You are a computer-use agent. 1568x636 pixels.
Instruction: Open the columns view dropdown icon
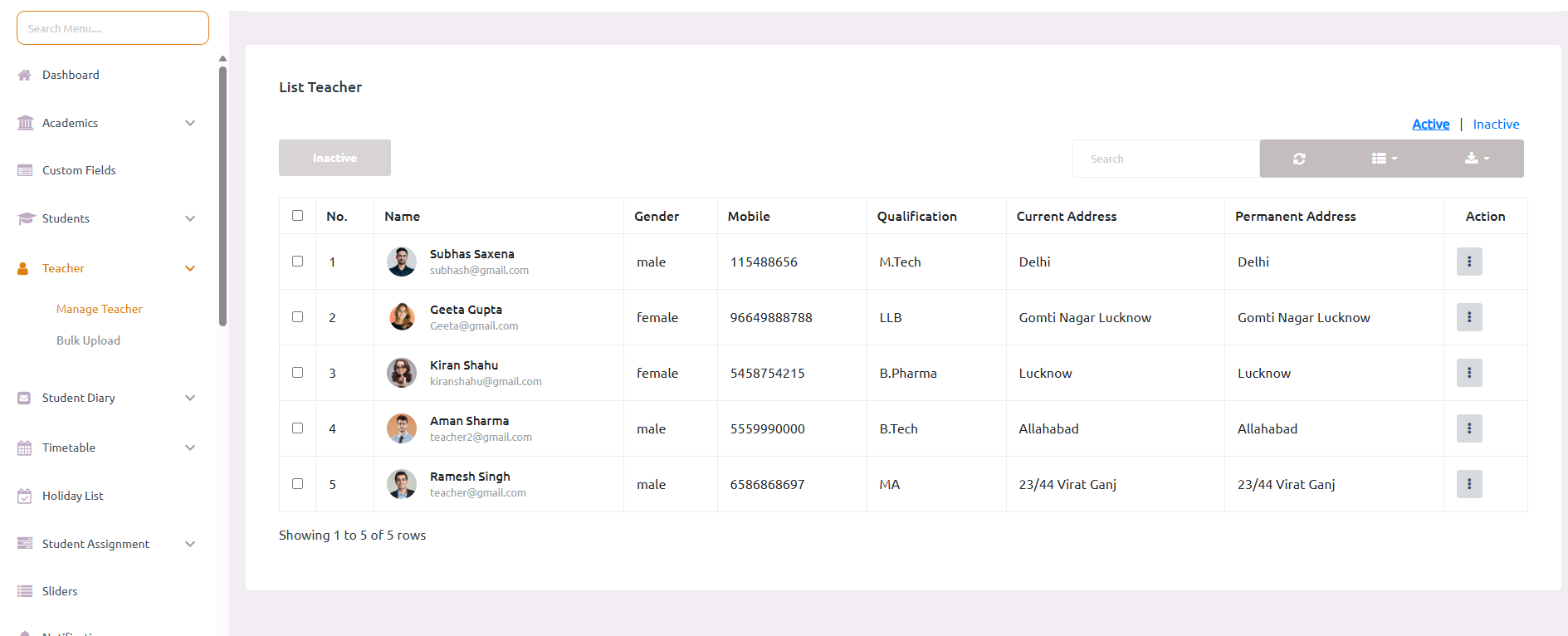1384,159
